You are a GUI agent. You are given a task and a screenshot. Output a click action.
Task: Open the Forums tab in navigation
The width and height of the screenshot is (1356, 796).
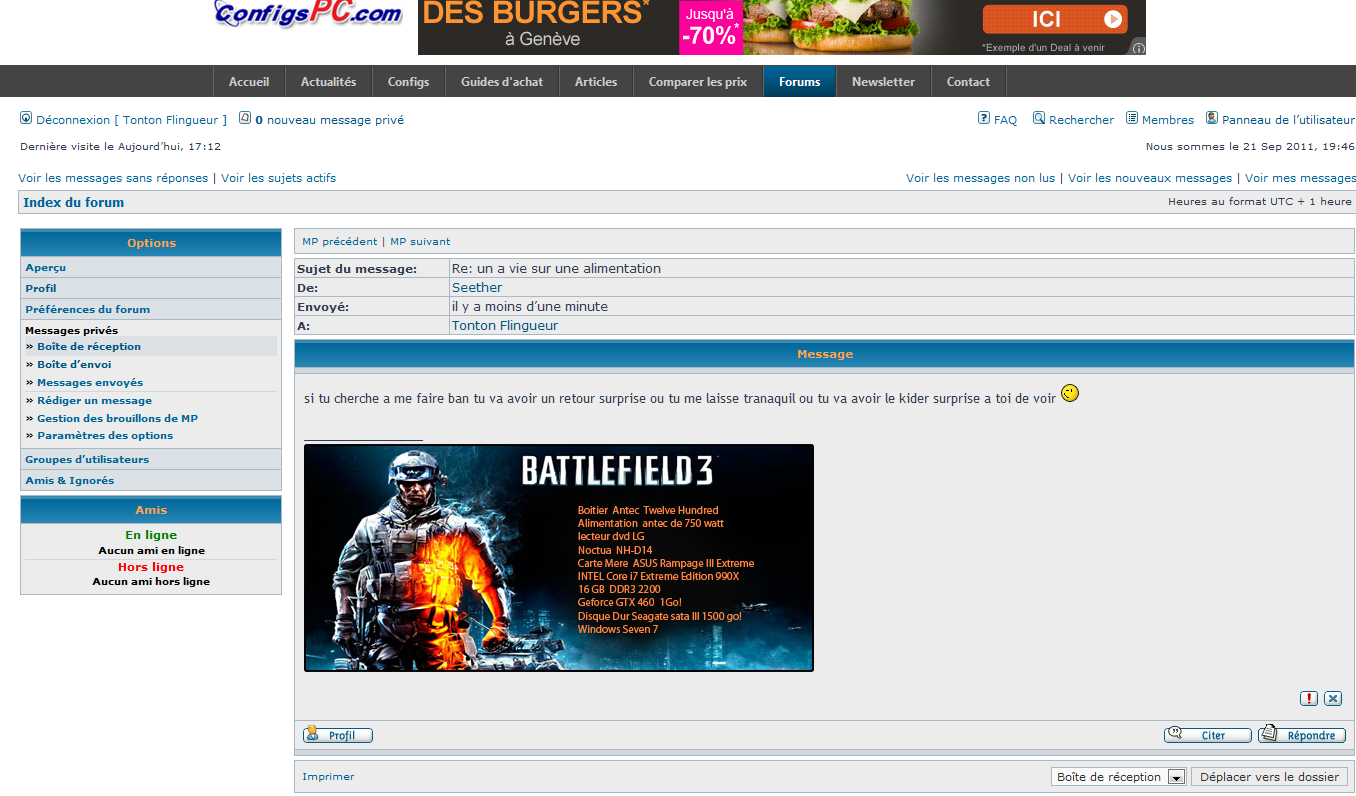[799, 82]
